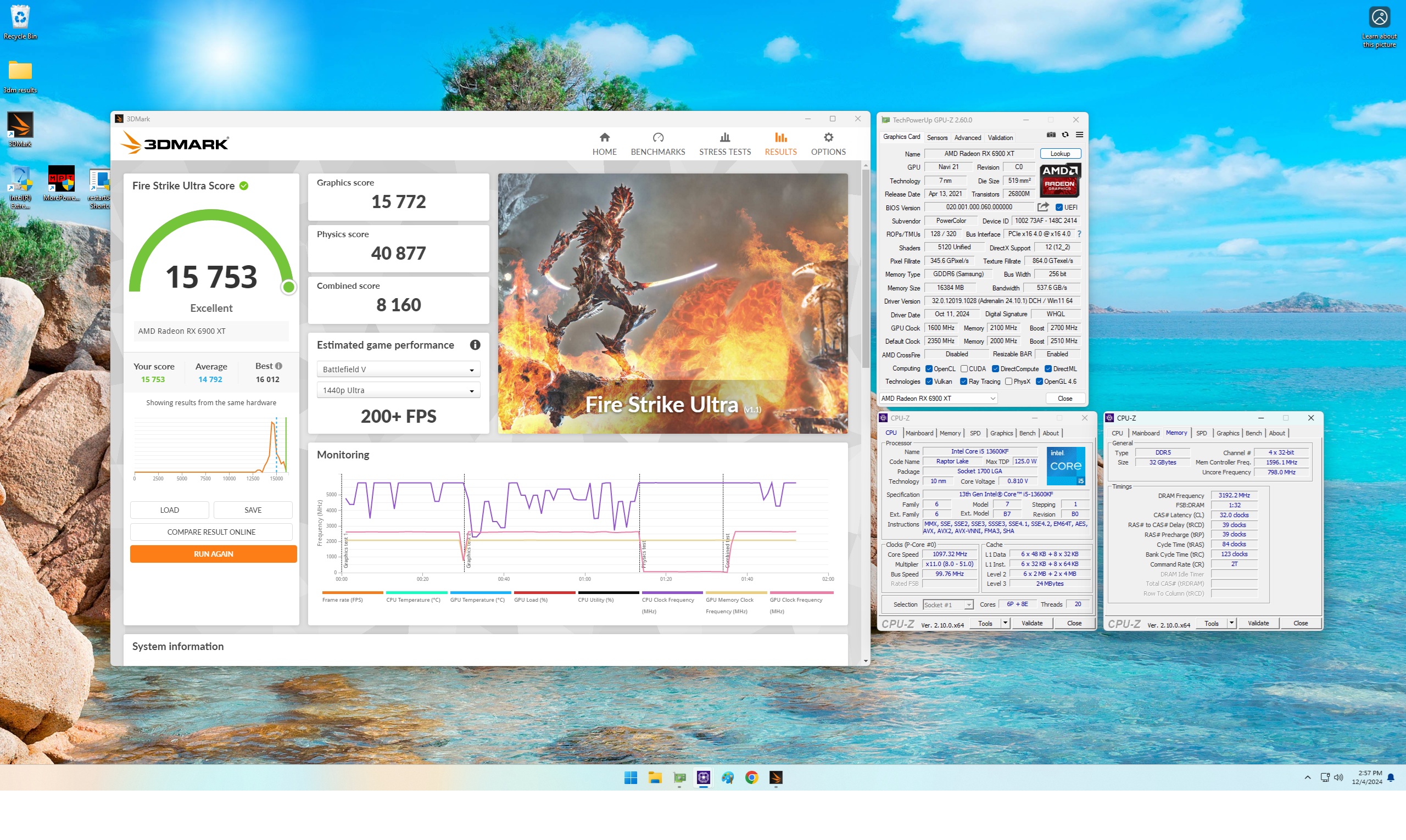This screenshot has width=1406, height=840.
Task: Expand Tools dropdown arrow in right CPU-Z window
Action: pyautogui.click(x=1230, y=623)
